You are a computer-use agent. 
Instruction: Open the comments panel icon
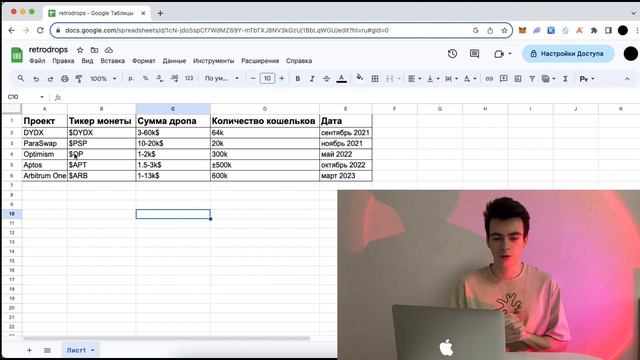pyautogui.click(x=474, y=53)
